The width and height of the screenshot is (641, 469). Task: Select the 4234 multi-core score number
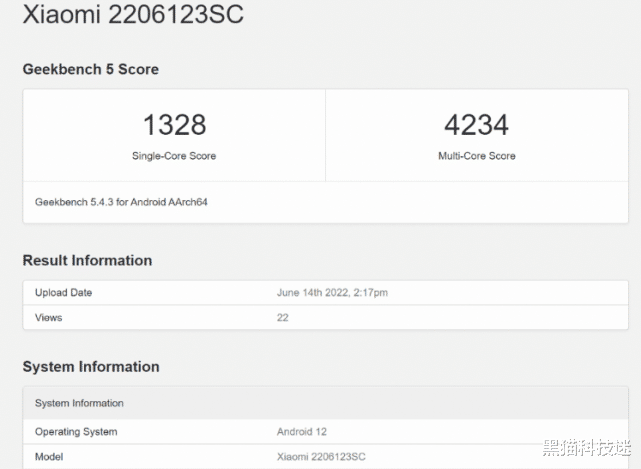pyautogui.click(x=476, y=125)
